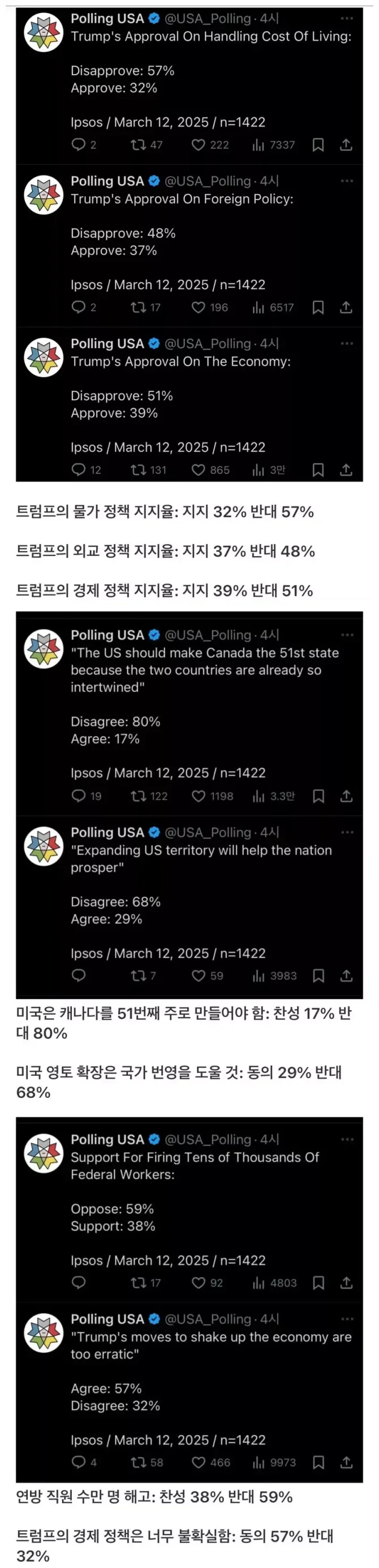
Task: Share the Canada 51st state tweet
Action: tap(346, 796)
